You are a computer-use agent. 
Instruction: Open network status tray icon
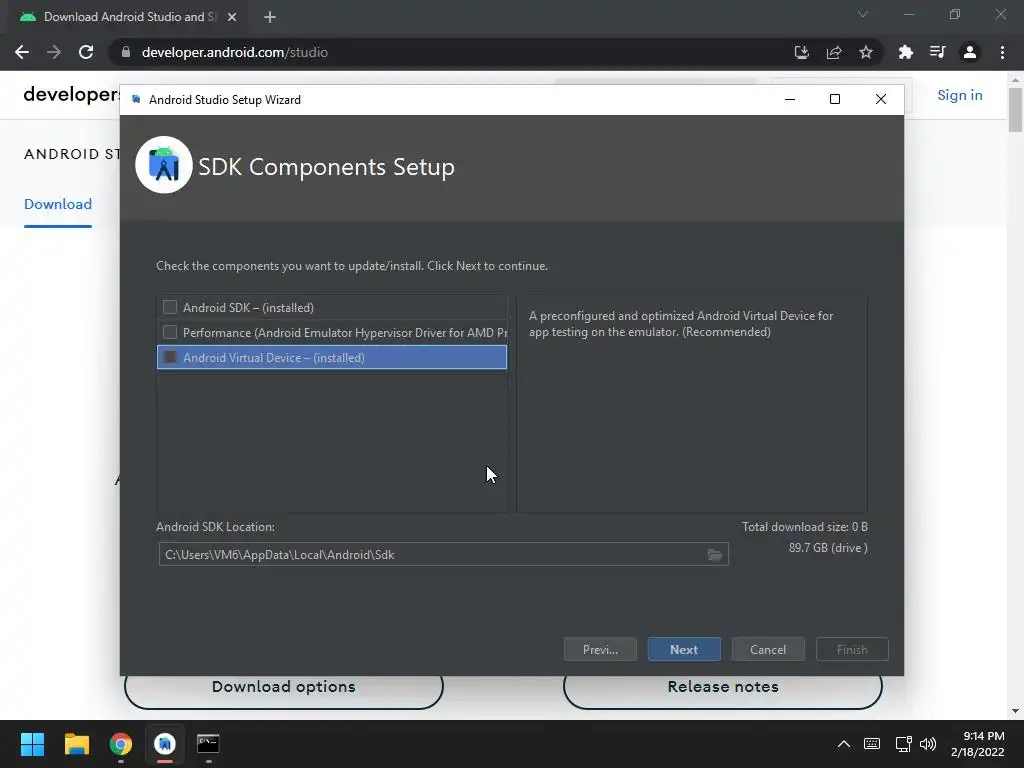(x=903, y=744)
